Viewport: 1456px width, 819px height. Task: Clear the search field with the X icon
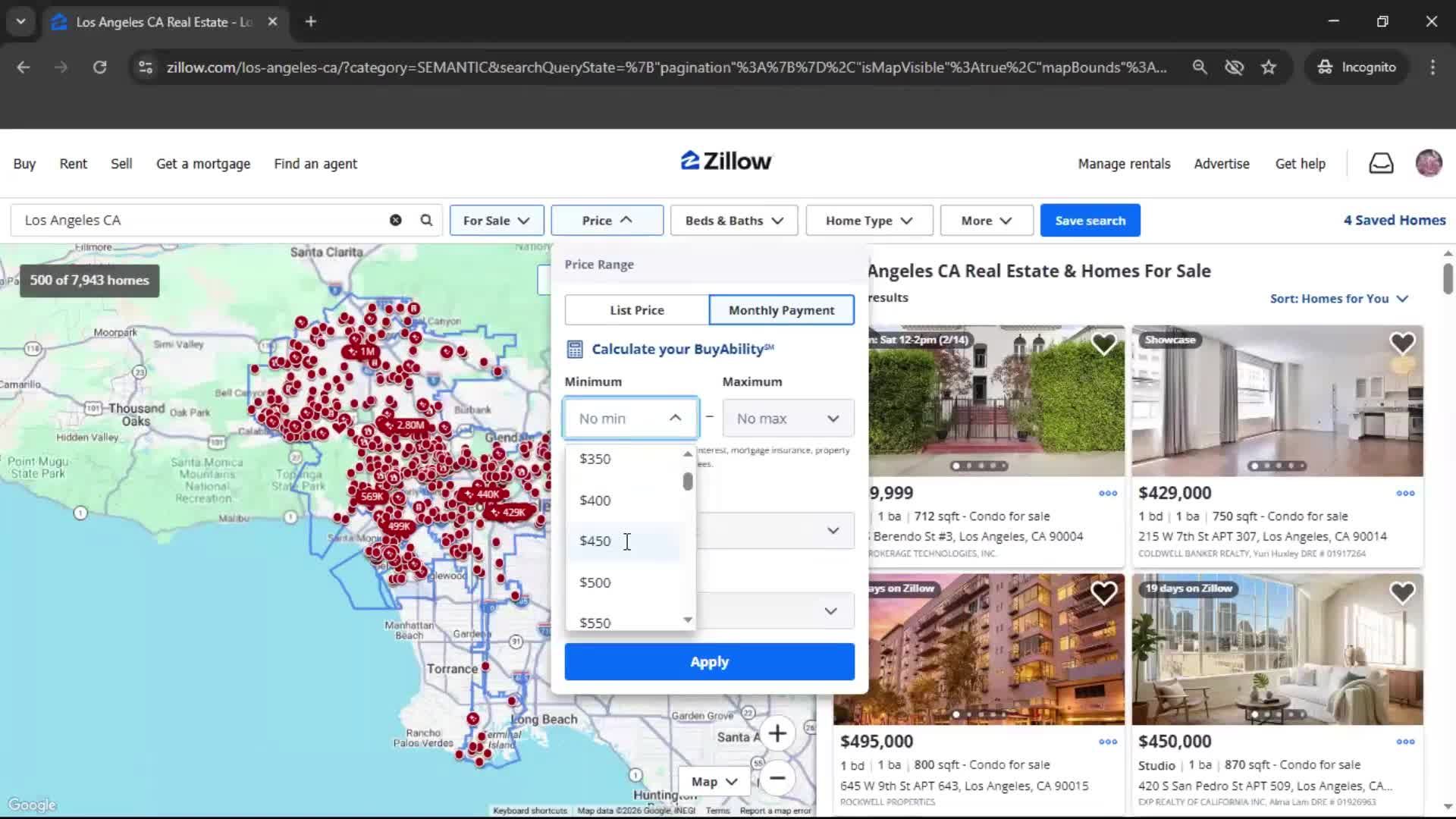point(395,220)
